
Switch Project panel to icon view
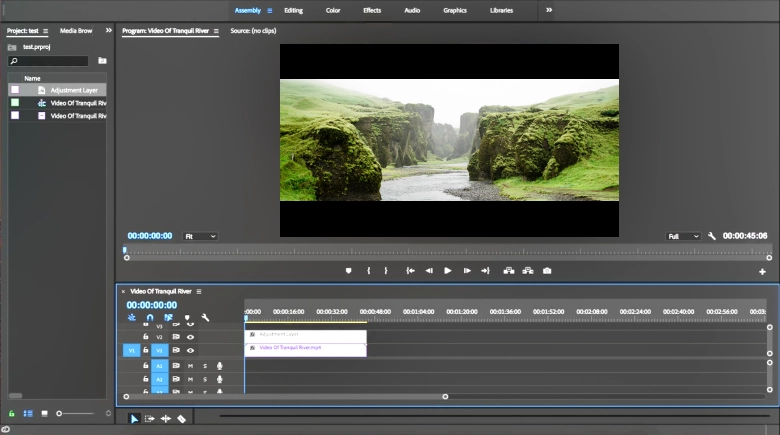pos(44,414)
